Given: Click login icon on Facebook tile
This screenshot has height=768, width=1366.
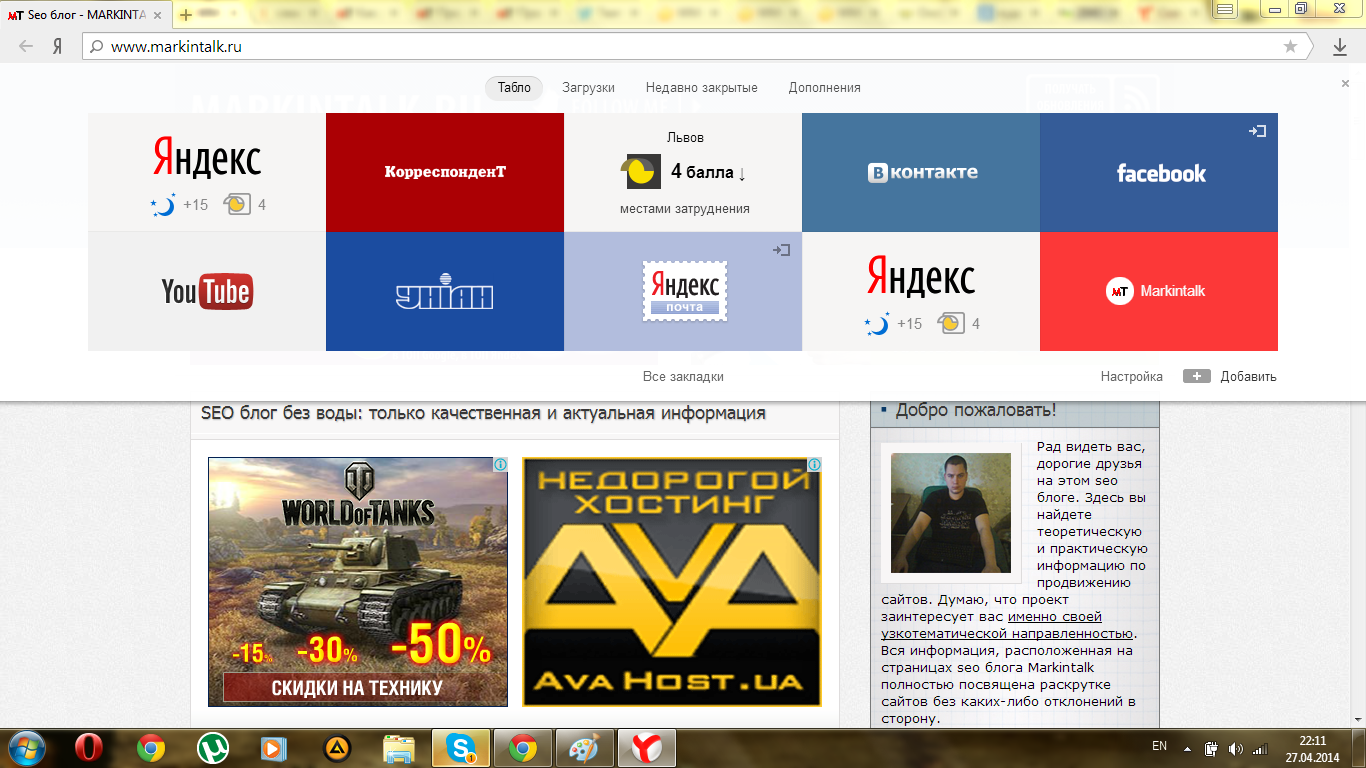Looking at the screenshot, I should point(1258,131).
